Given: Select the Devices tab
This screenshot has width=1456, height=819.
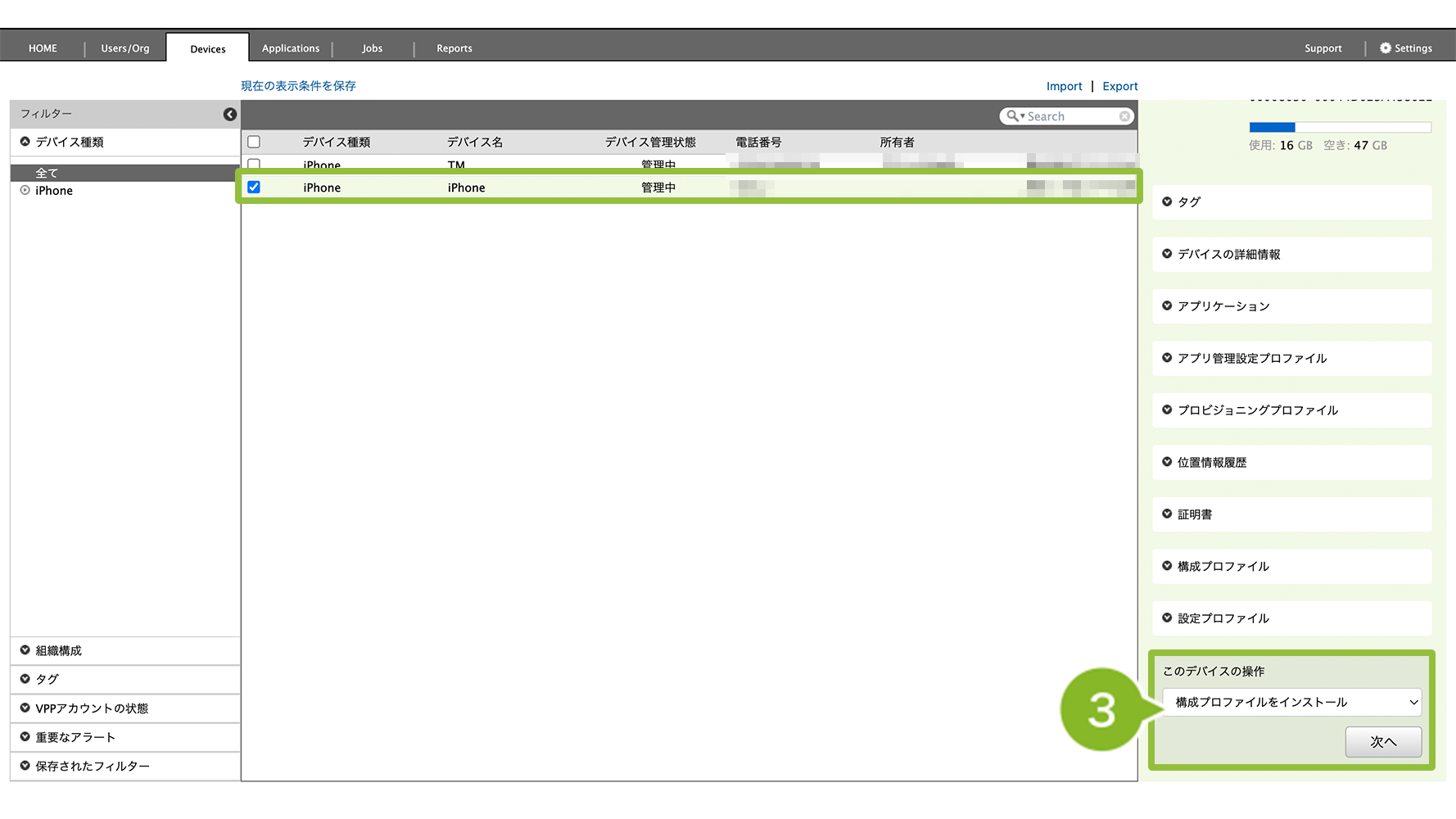Looking at the screenshot, I should coord(208,48).
